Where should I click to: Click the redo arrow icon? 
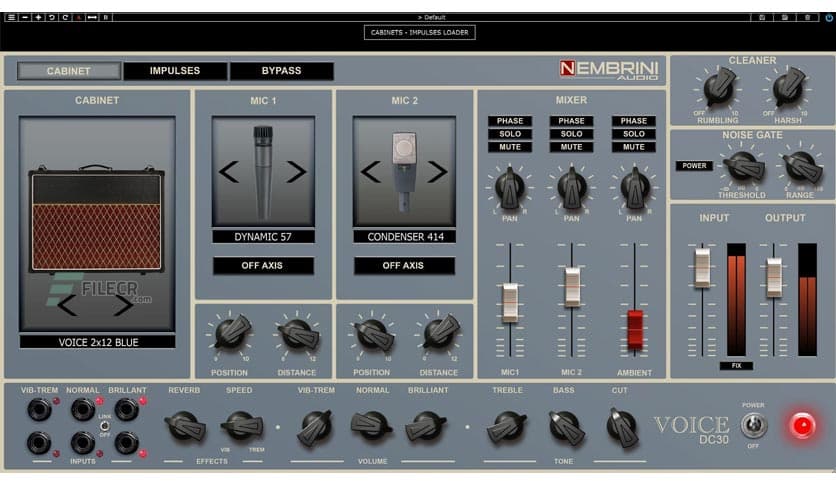(x=65, y=18)
